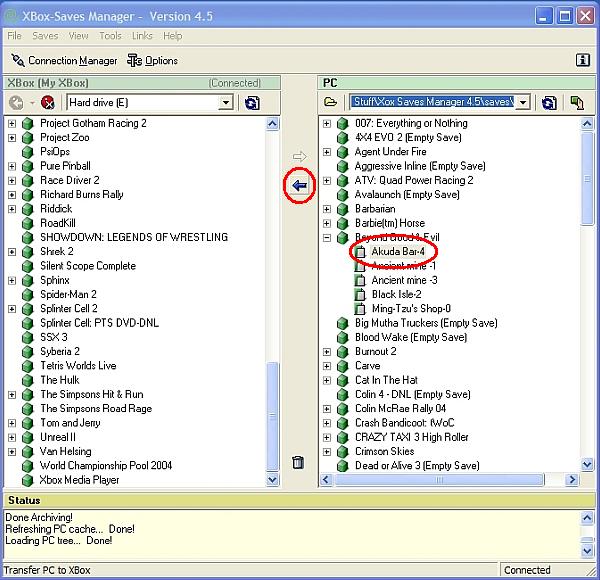Select World Championship Pool 2004
The image size is (600, 580).
click(106, 466)
